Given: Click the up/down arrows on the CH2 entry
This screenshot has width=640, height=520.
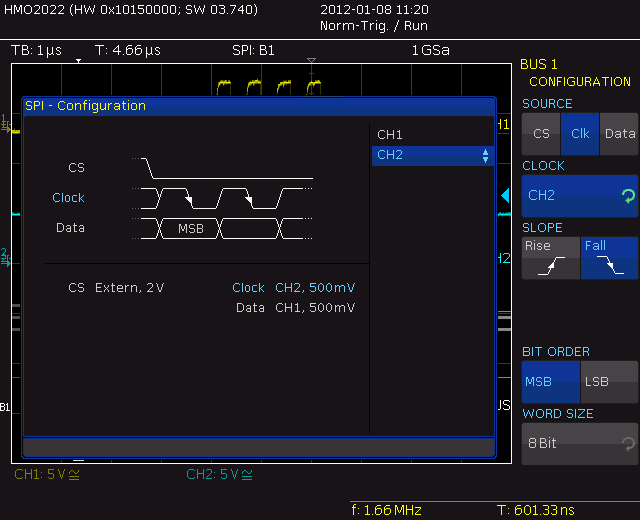Looking at the screenshot, I should tap(486, 155).
